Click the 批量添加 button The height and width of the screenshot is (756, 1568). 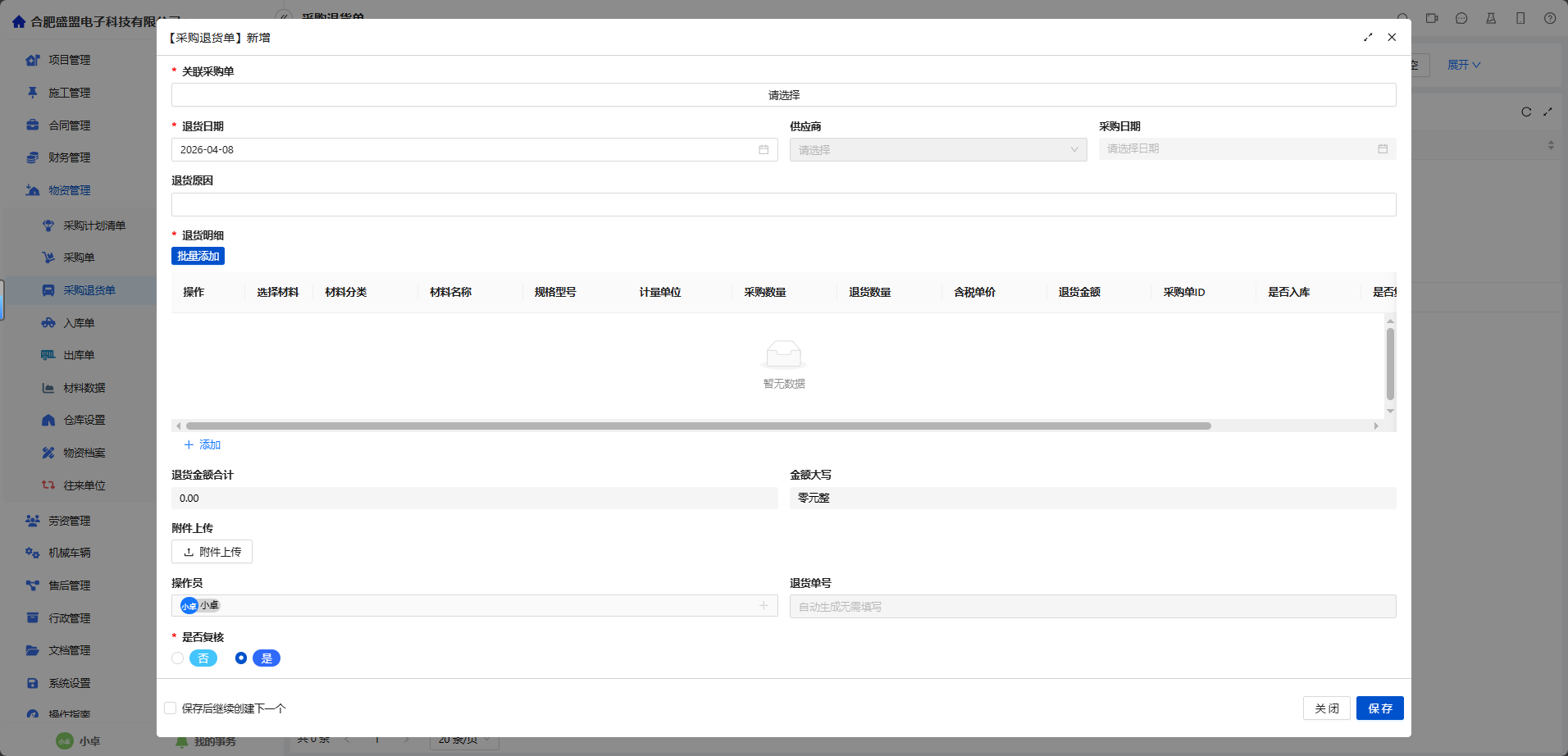pos(198,257)
